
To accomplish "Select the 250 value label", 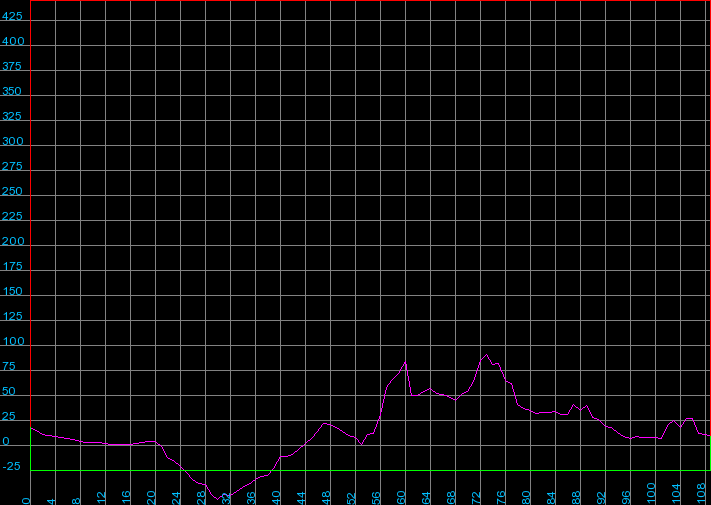I will click(12, 191).
